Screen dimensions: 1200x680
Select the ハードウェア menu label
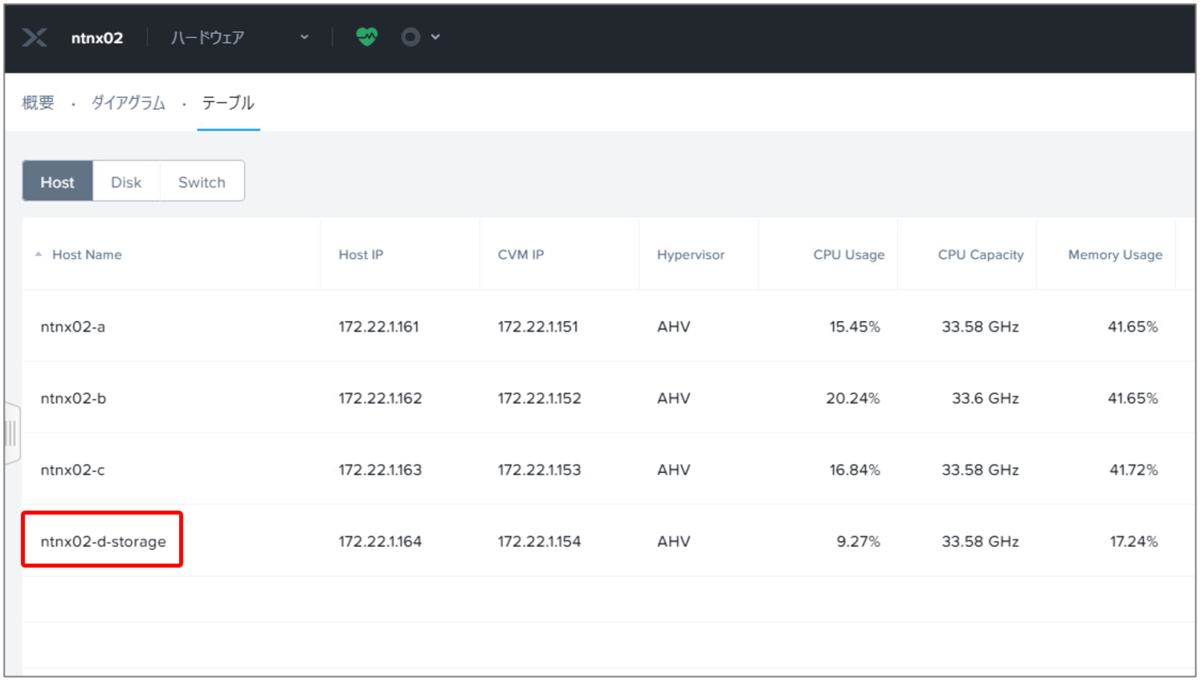[207, 38]
